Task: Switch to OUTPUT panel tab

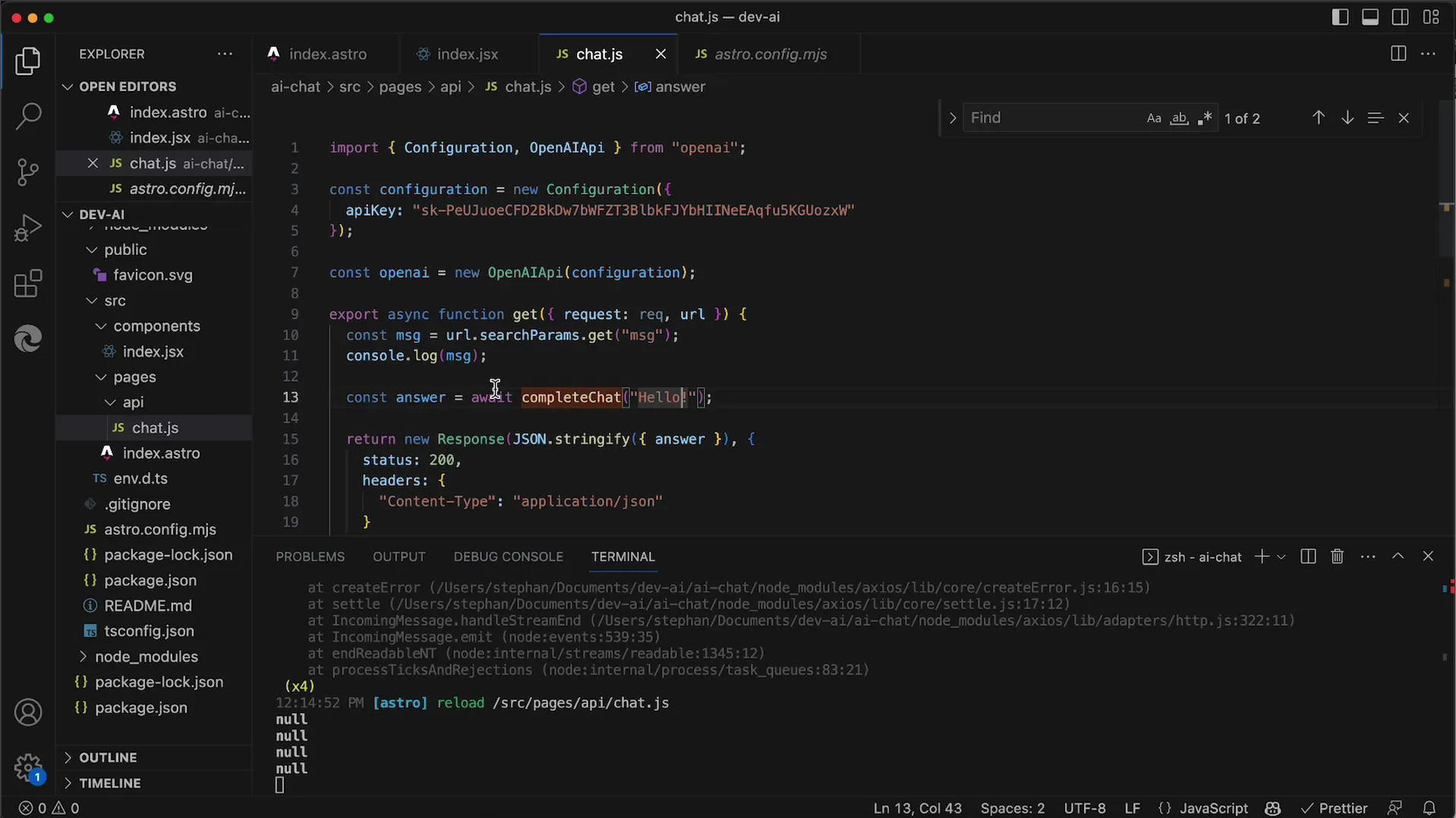Action: pyautogui.click(x=399, y=556)
